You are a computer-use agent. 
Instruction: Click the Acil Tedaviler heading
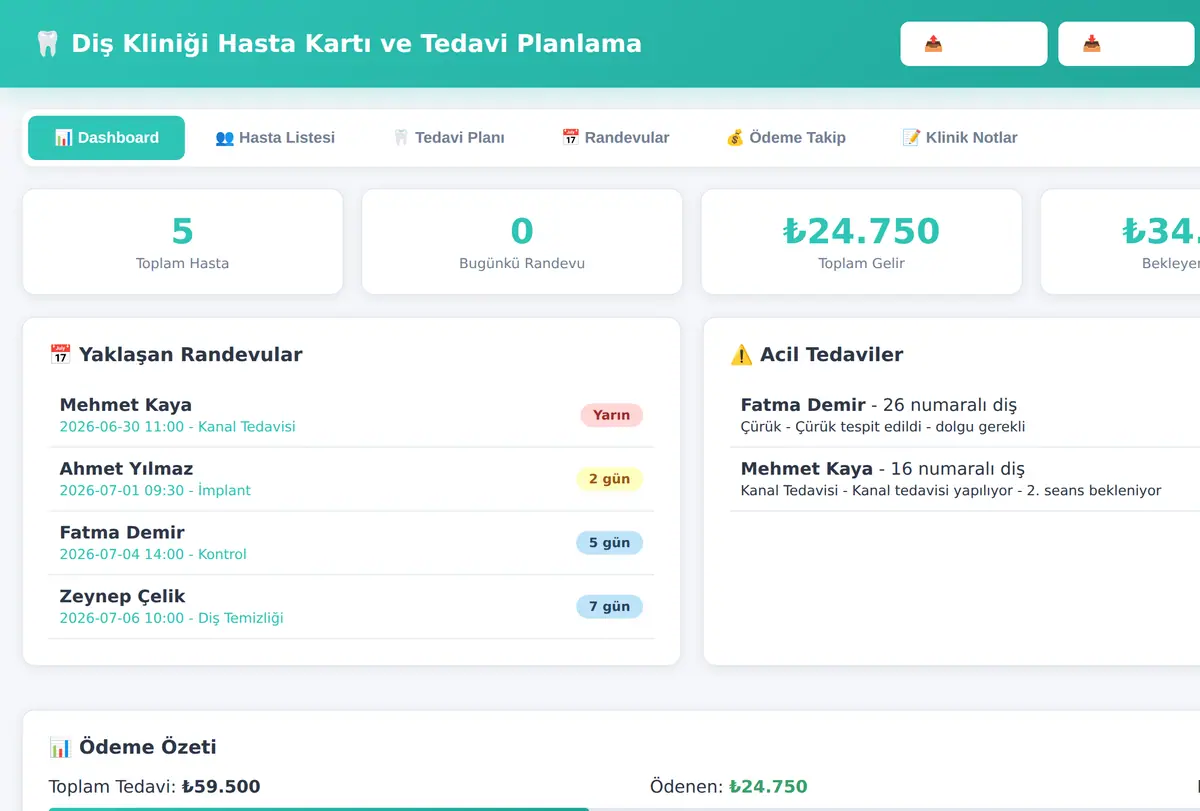(817, 354)
